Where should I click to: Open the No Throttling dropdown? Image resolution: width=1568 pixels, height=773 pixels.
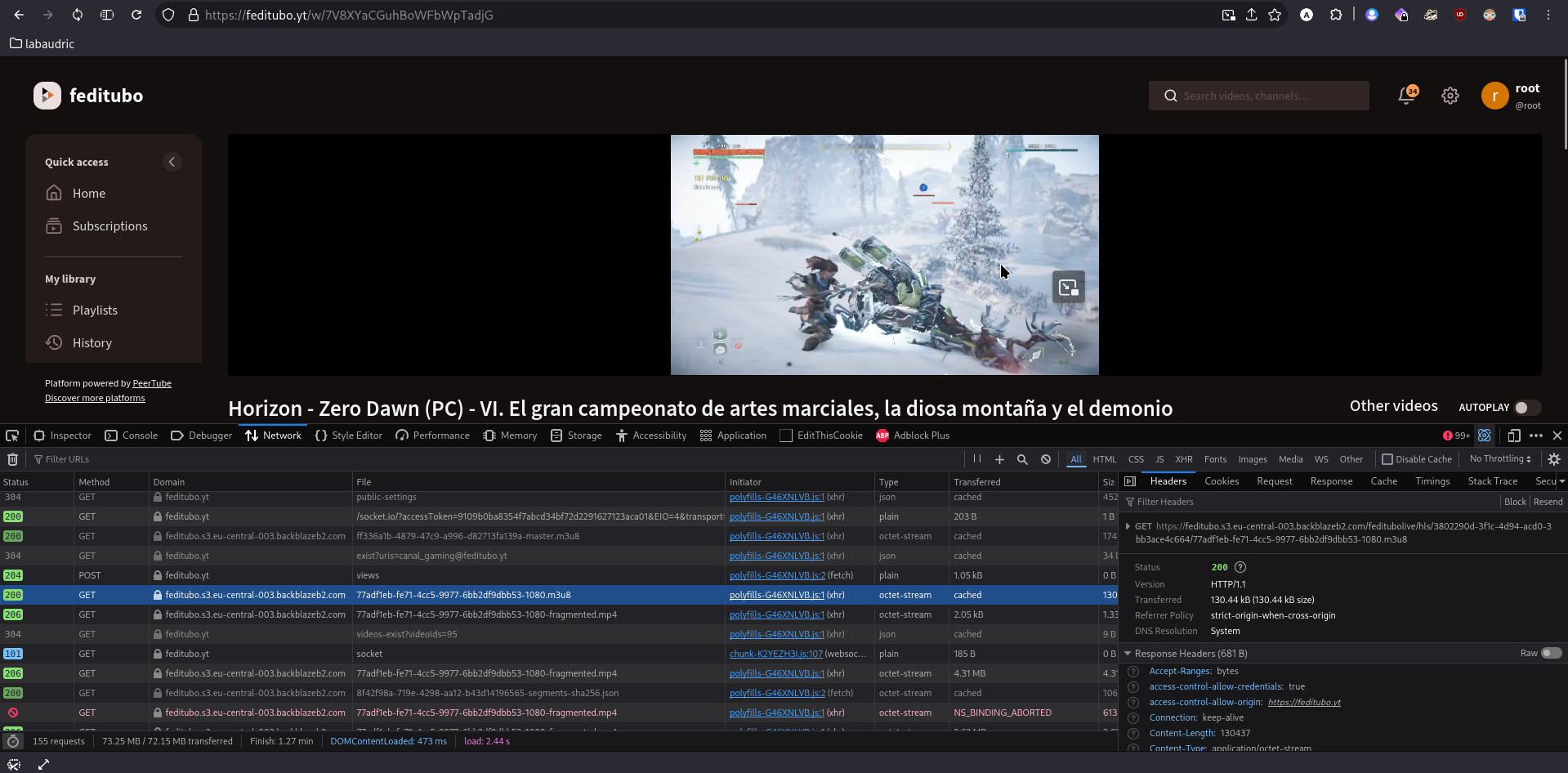(x=1500, y=459)
